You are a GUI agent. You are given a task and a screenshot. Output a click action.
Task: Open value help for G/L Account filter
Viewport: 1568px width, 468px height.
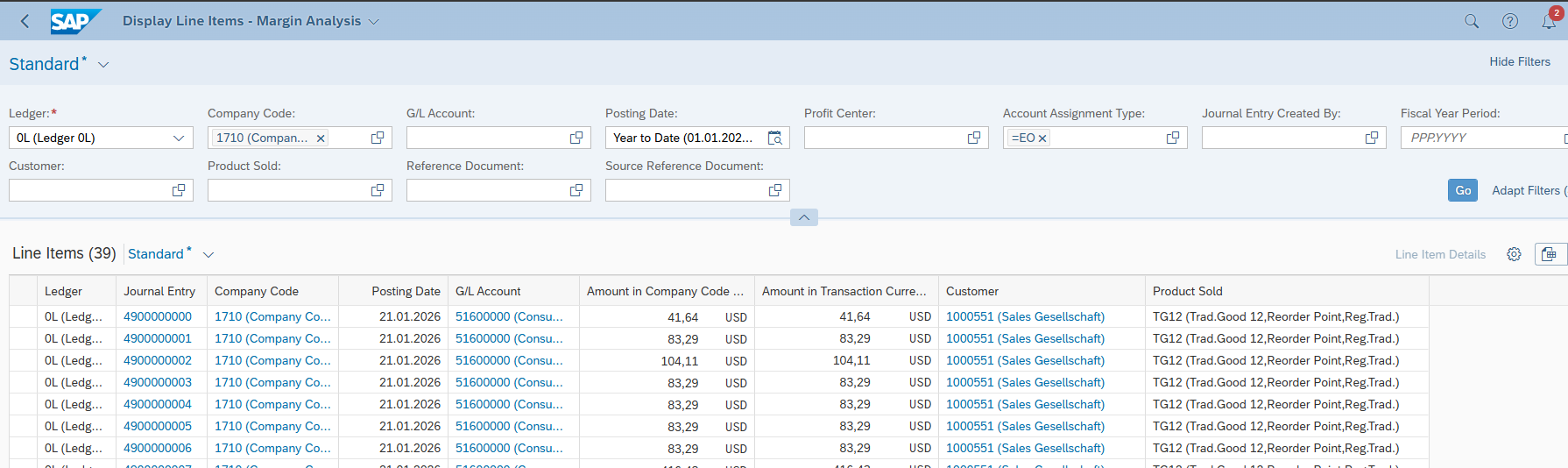[576, 138]
